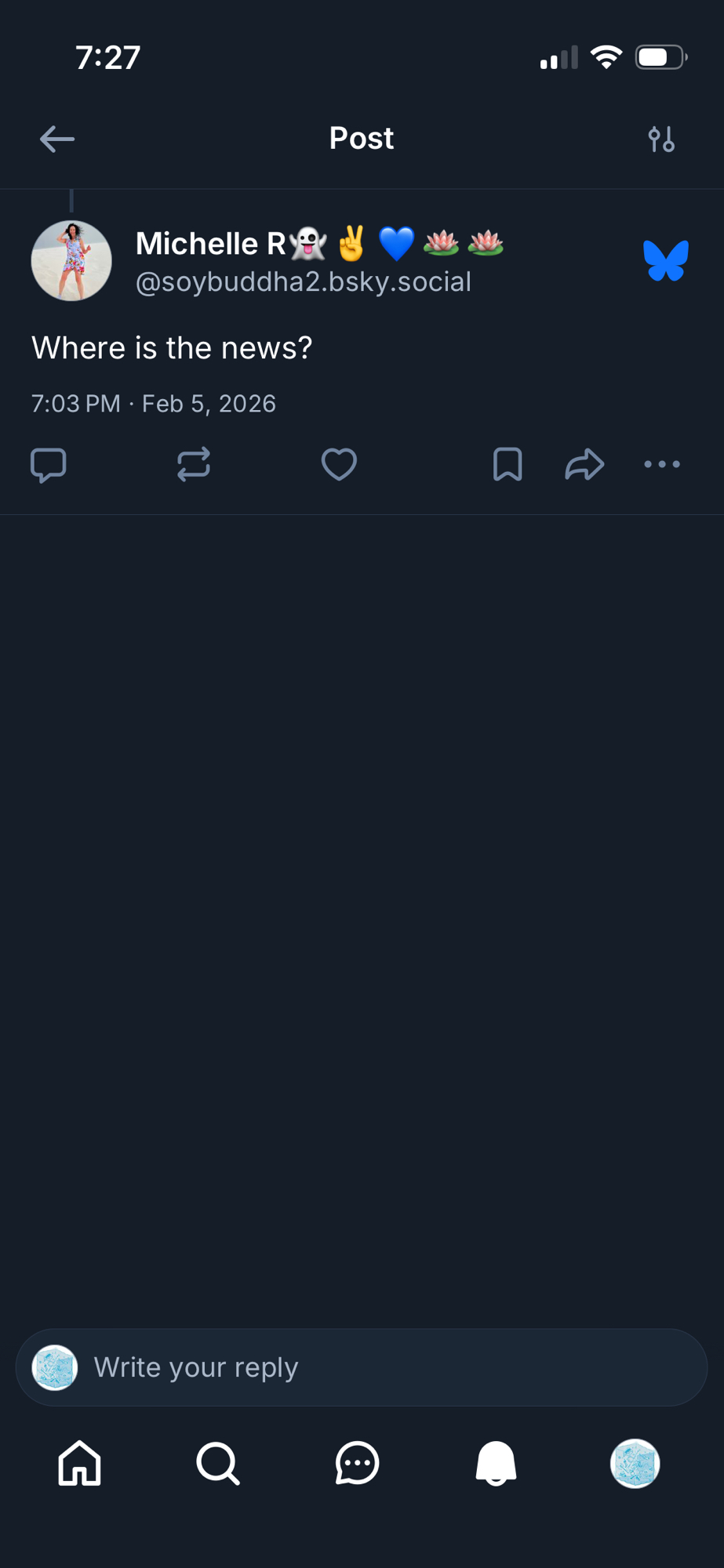Bookmark this post

tap(508, 464)
